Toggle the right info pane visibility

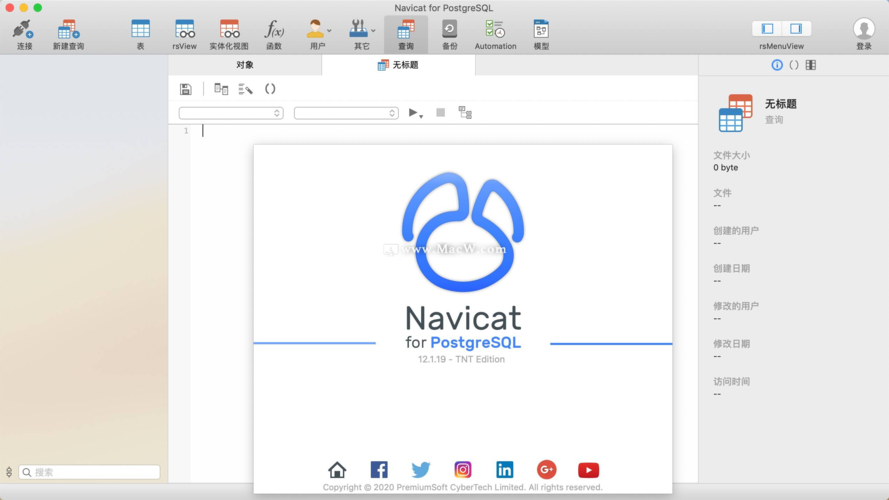coord(796,28)
